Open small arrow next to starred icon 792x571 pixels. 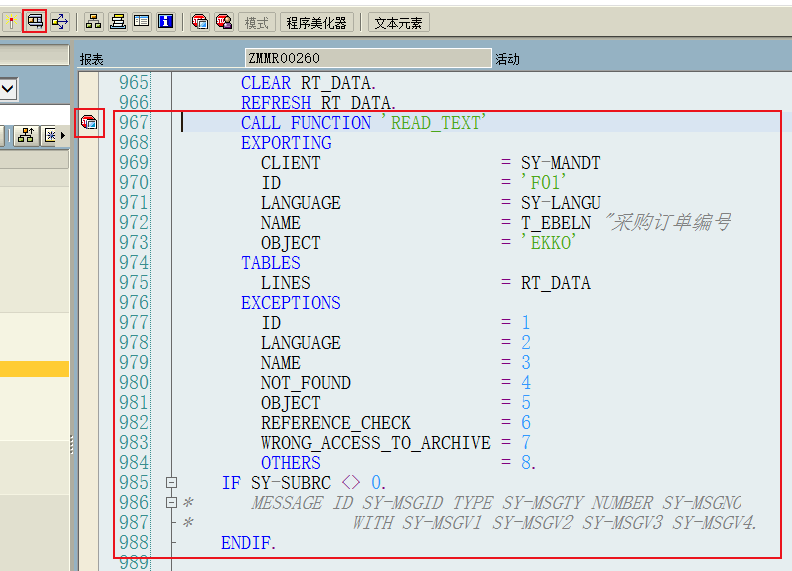(x=63, y=135)
